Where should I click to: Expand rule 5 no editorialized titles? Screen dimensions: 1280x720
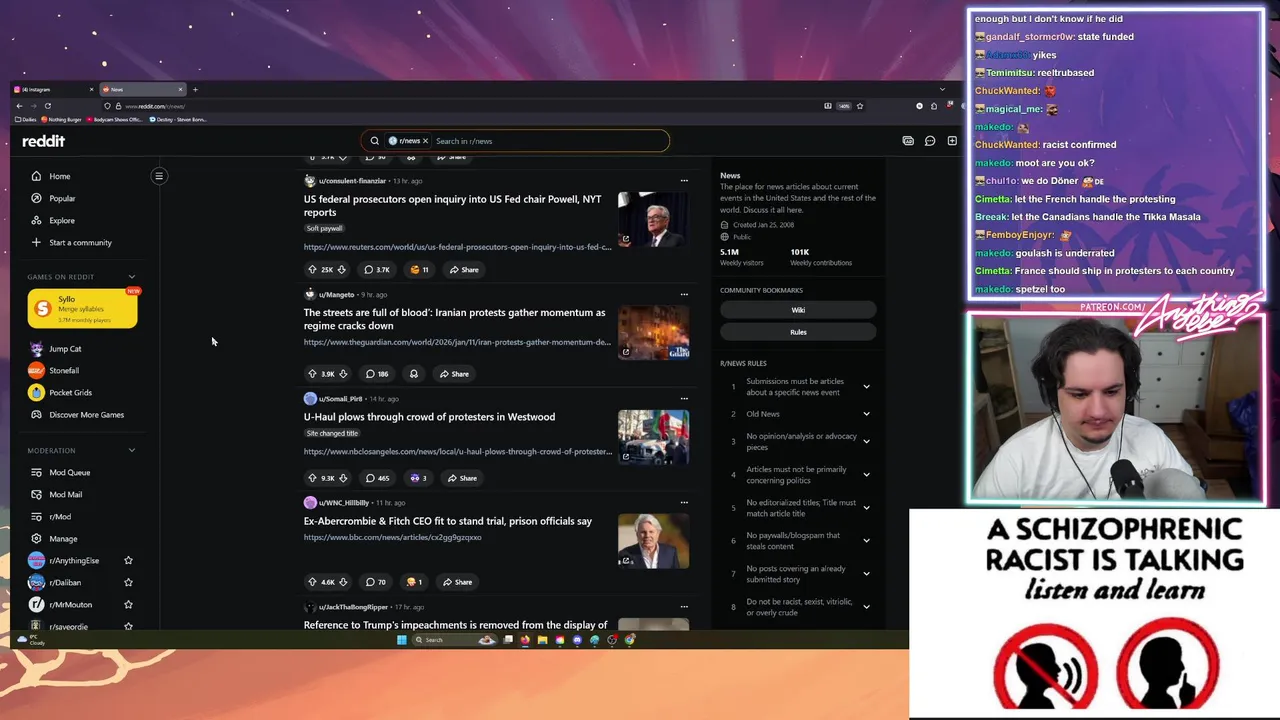pos(866,508)
